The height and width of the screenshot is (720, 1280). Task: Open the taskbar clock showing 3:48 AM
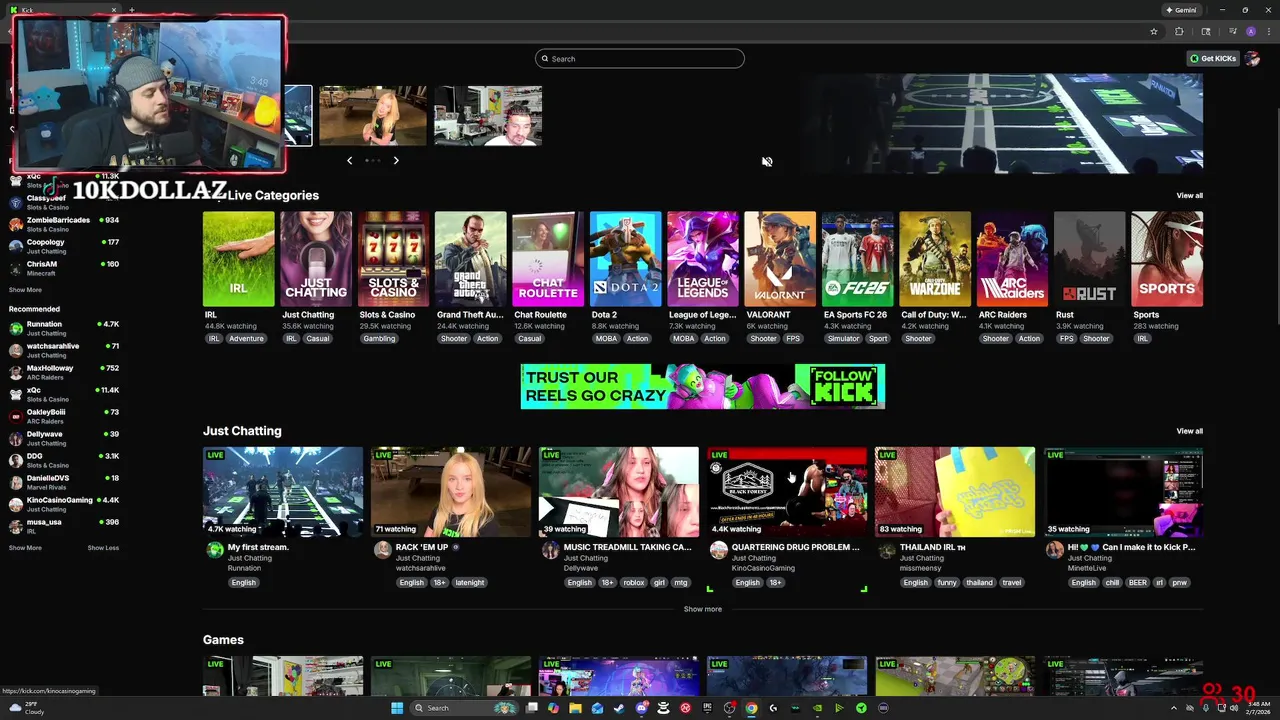pyautogui.click(x=1259, y=708)
